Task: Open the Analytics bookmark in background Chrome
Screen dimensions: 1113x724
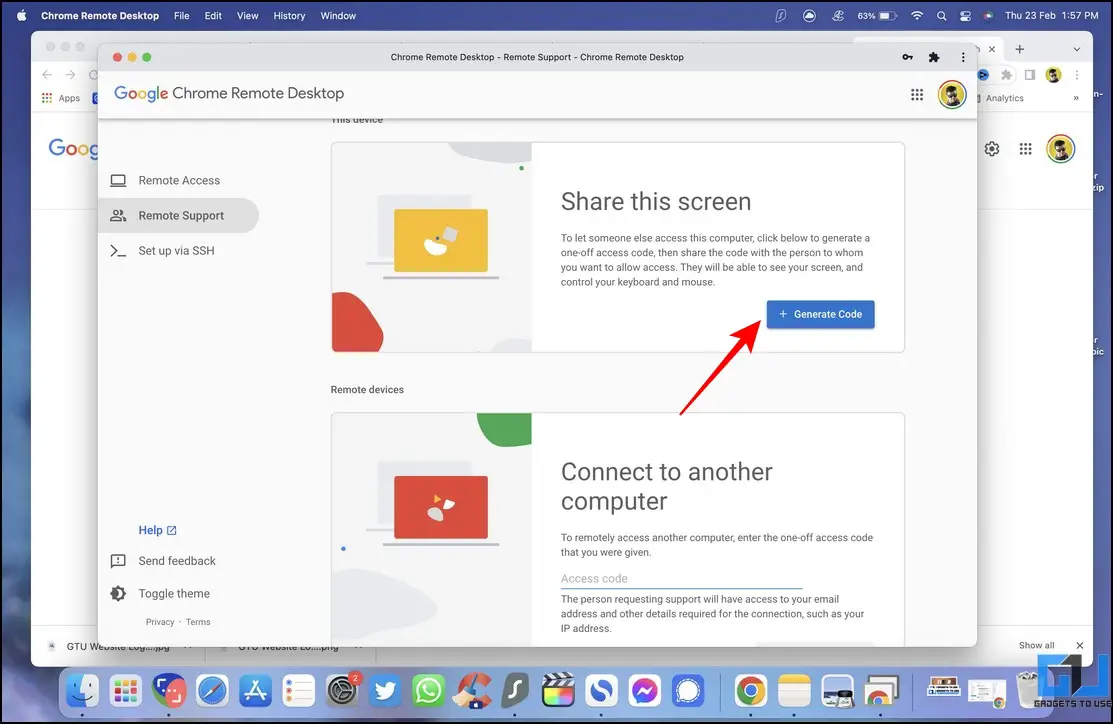Action: pyautogui.click(x=1004, y=98)
